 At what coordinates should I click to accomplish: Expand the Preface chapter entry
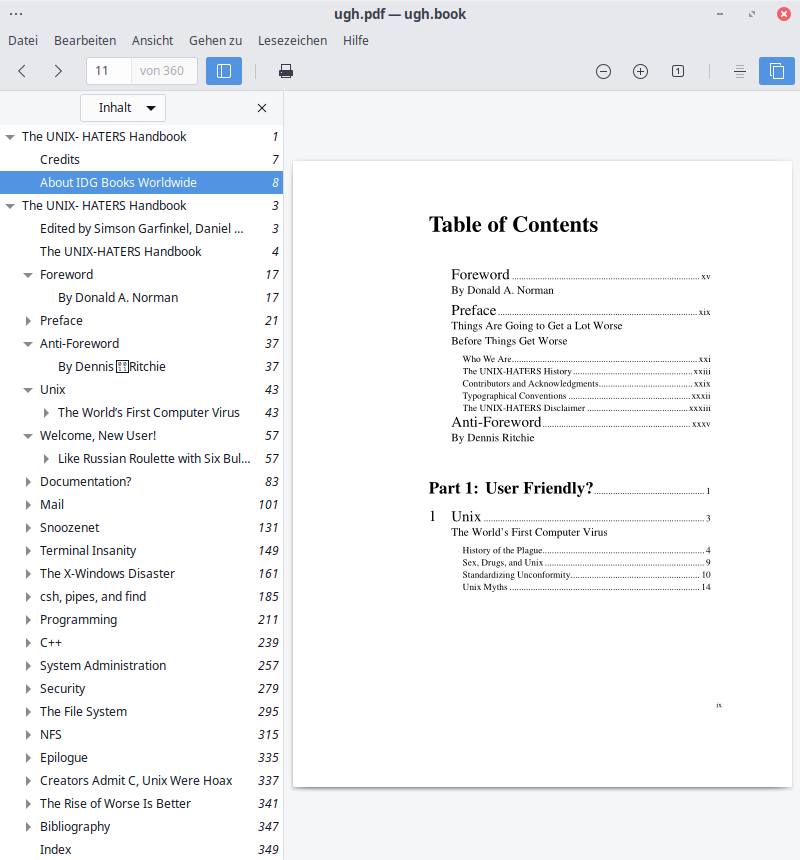pyautogui.click(x=28, y=321)
